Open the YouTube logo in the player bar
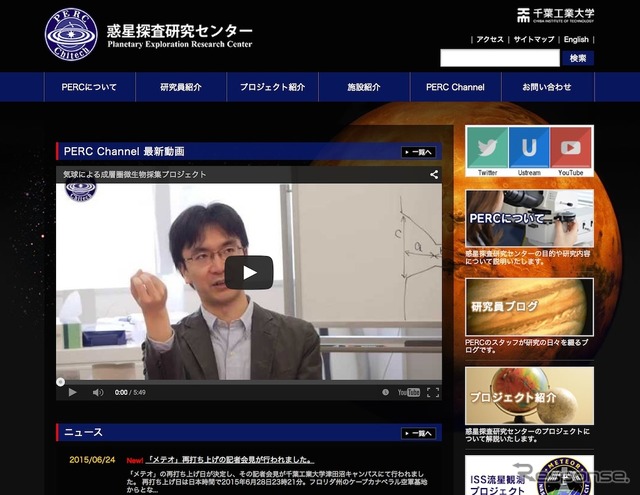 point(409,392)
